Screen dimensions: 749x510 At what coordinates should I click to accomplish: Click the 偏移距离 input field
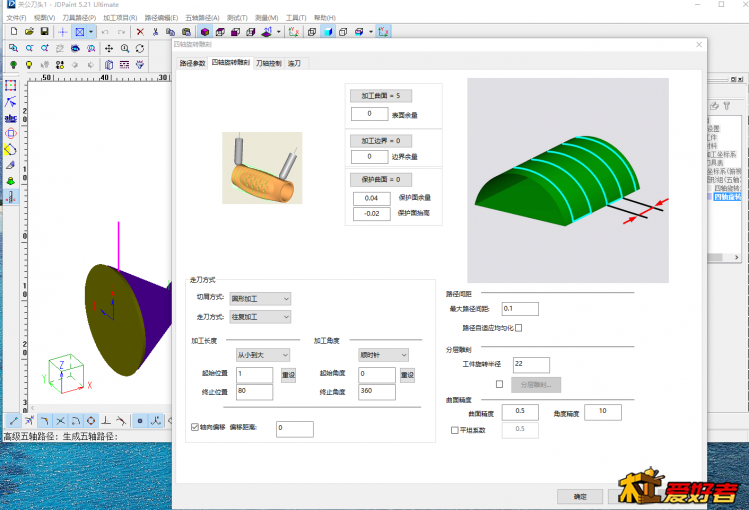click(x=295, y=429)
